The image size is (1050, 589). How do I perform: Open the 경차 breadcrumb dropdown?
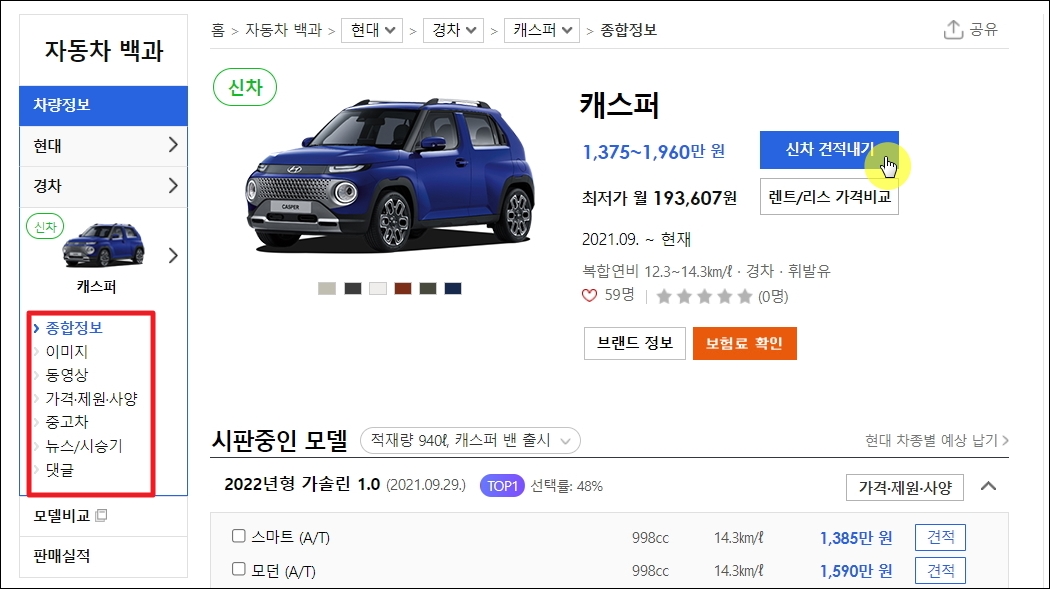[453, 30]
